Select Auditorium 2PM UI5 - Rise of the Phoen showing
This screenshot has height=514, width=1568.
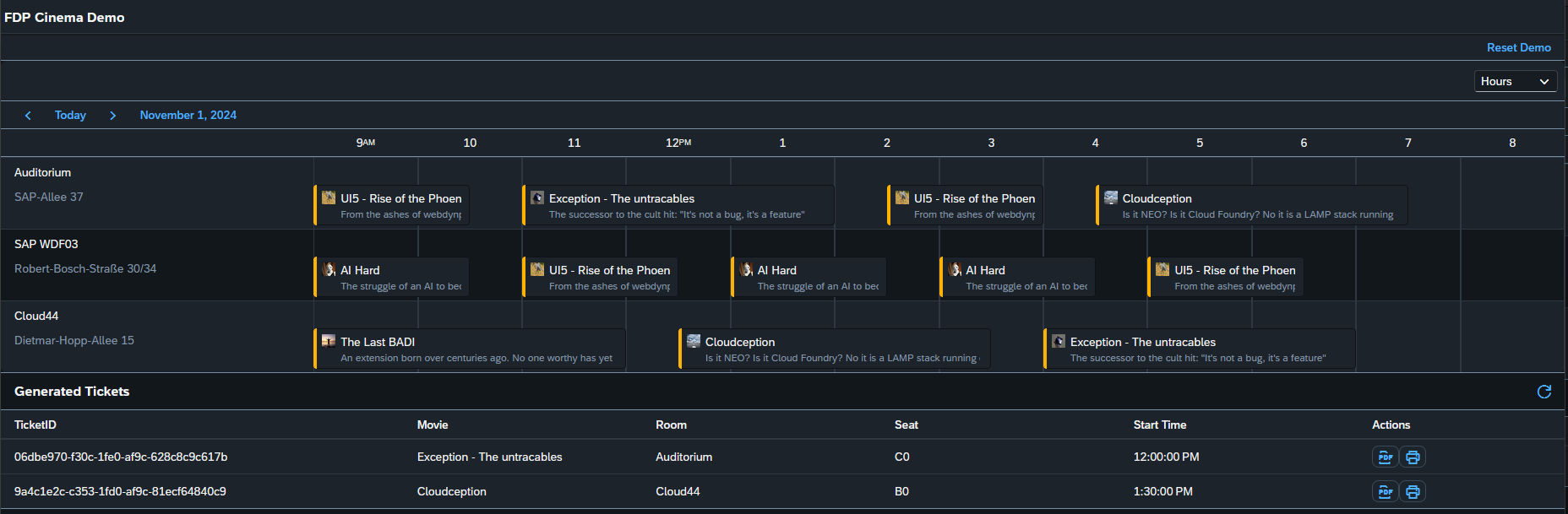[965, 205]
